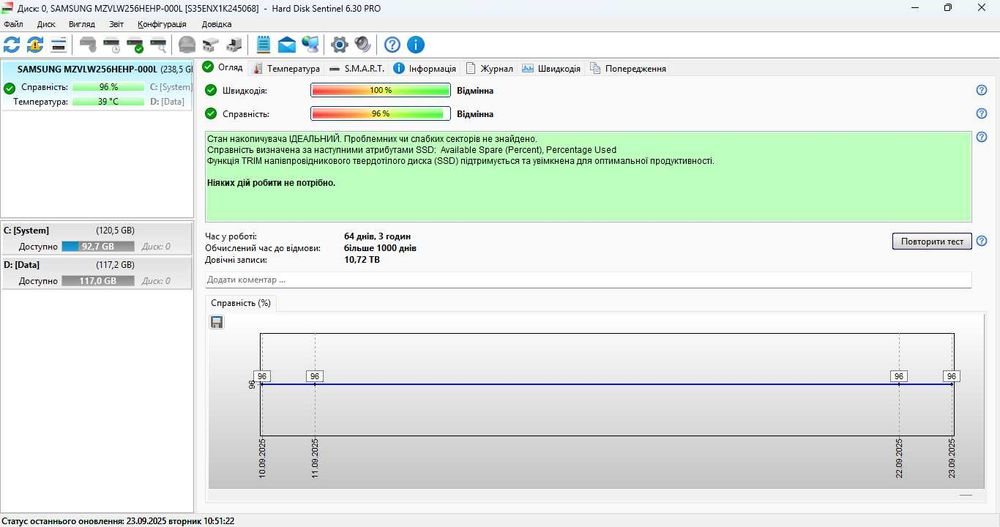Click the 10.09.2025 data point label on chart
The height and width of the screenshot is (527, 1000).
(x=262, y=376)
